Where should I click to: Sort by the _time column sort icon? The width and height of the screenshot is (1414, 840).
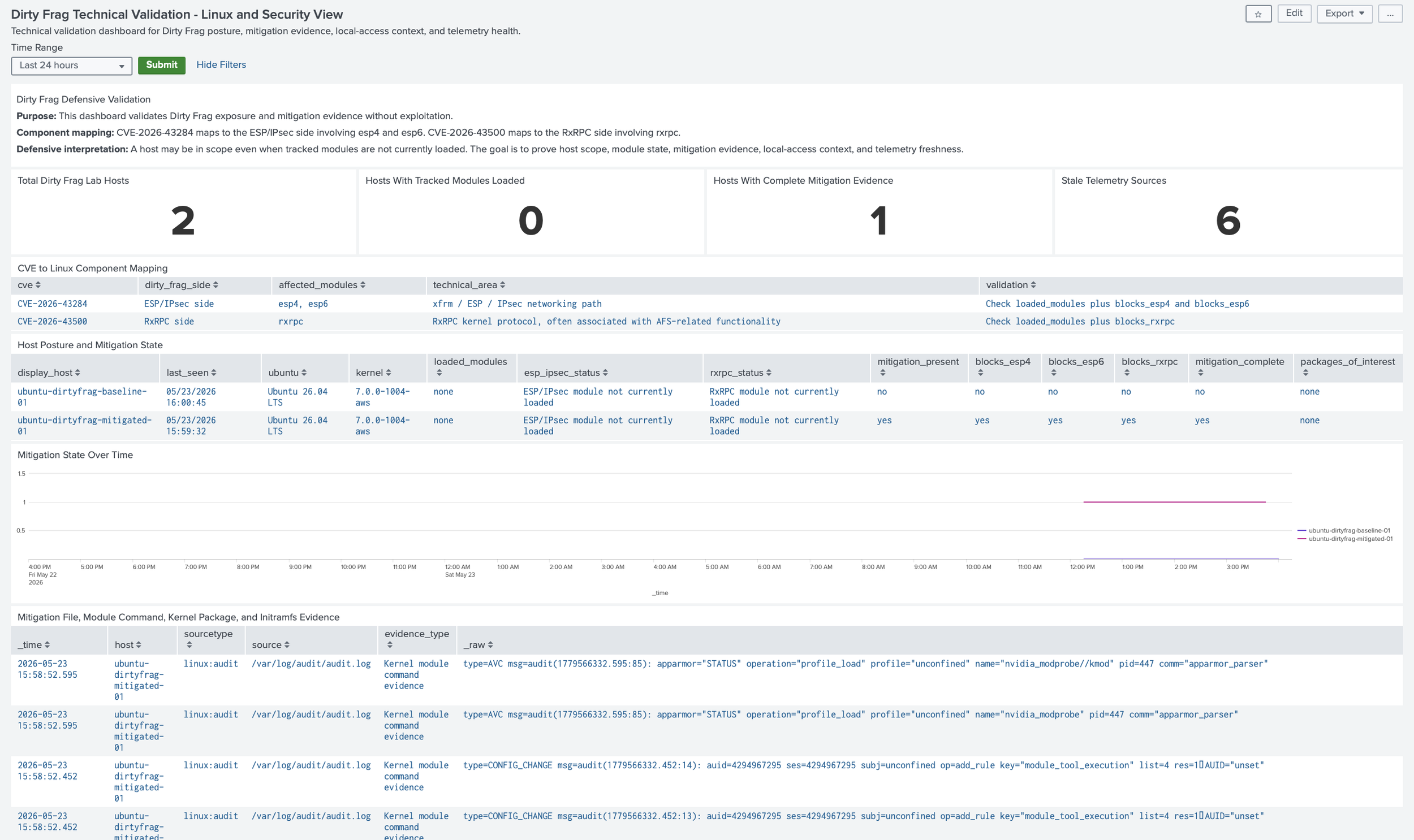pos(47,645)
